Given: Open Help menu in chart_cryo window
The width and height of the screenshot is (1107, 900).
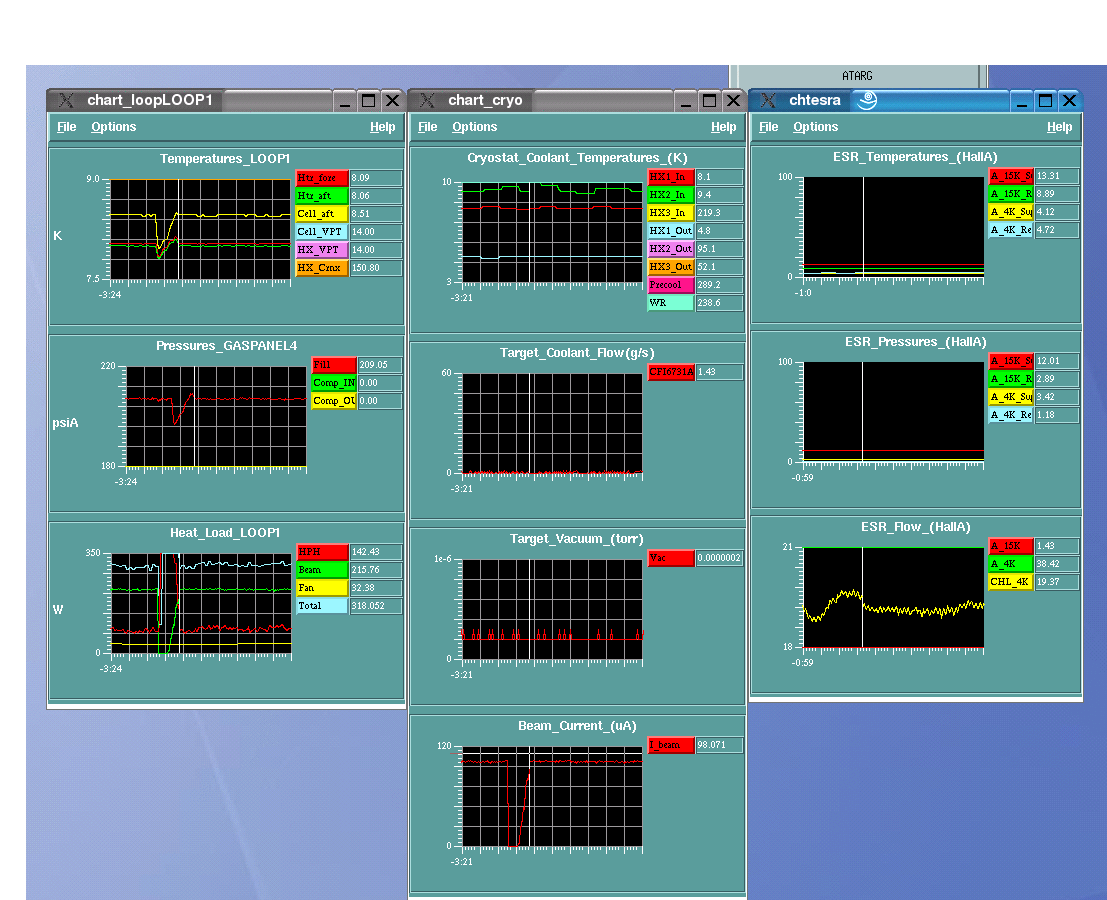Looking at the screenshot, I should [724, 127].
